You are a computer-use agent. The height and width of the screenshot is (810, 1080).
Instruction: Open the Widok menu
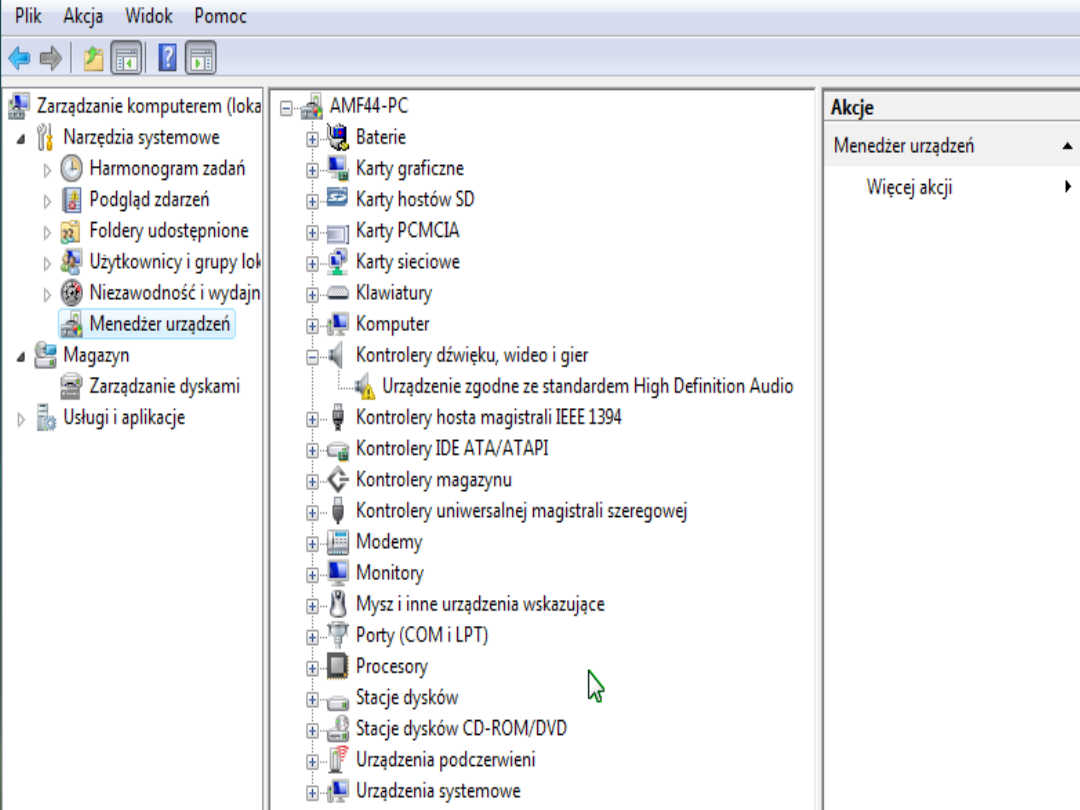[148, 17]
